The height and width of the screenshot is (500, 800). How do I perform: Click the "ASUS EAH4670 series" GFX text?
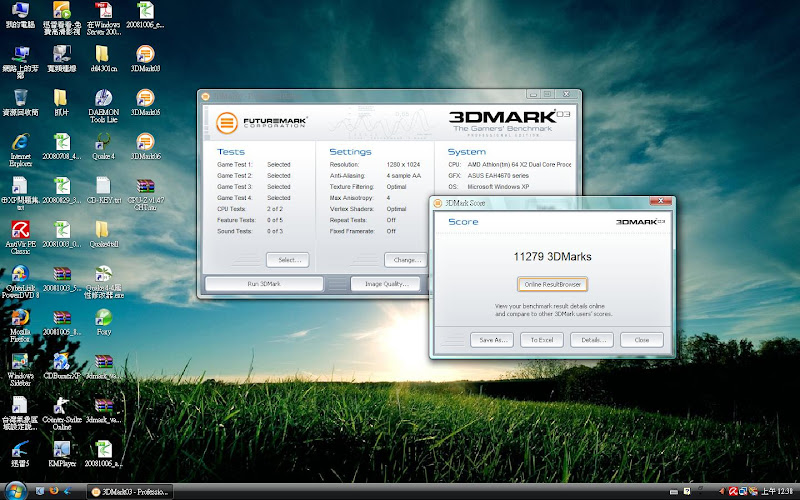(x=498, y=176)
